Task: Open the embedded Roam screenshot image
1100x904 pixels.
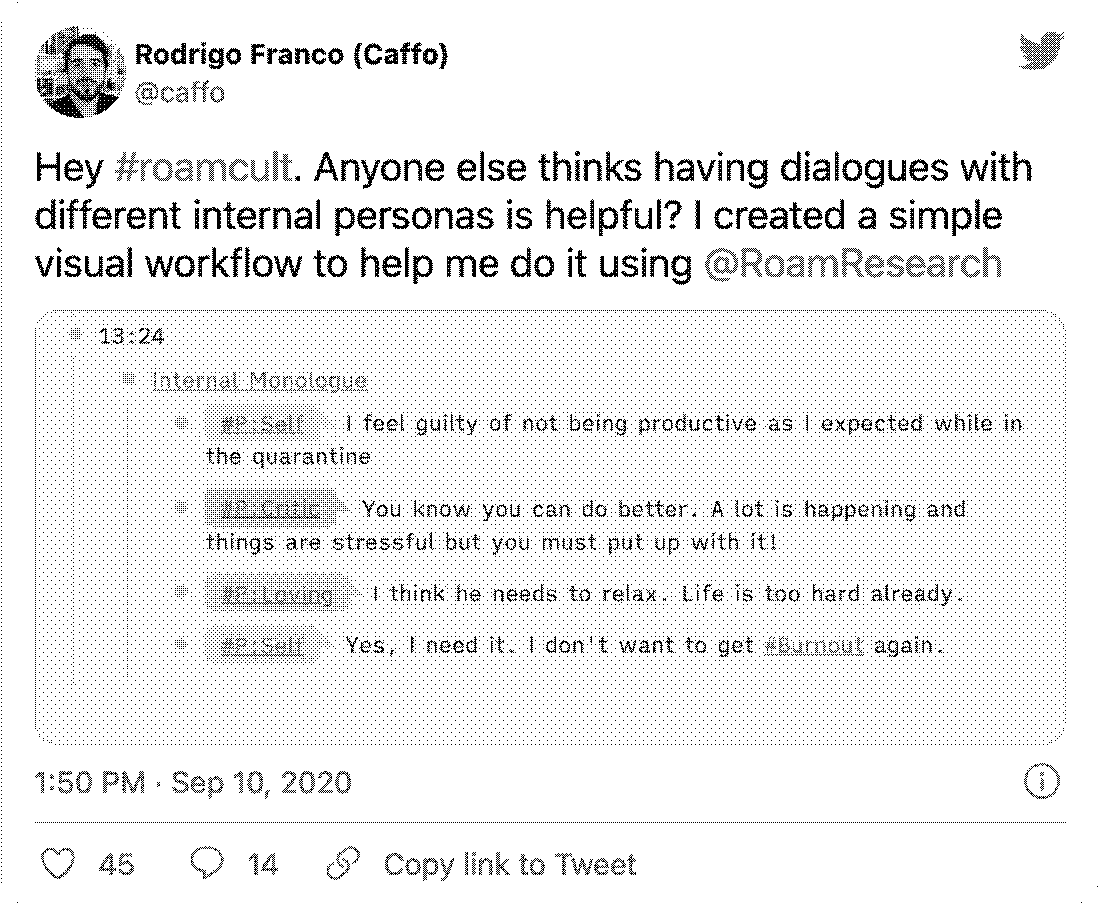Action: (x=550, y=527)
